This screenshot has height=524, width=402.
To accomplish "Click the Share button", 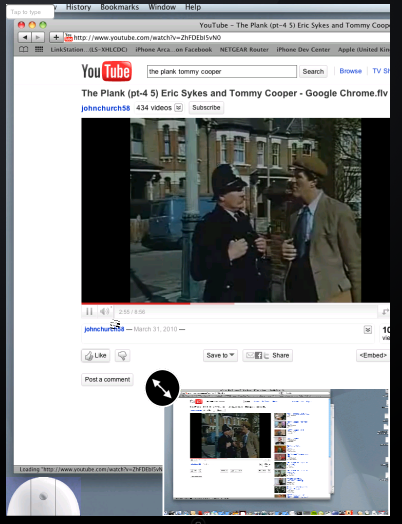I will (x=268, y=355).
